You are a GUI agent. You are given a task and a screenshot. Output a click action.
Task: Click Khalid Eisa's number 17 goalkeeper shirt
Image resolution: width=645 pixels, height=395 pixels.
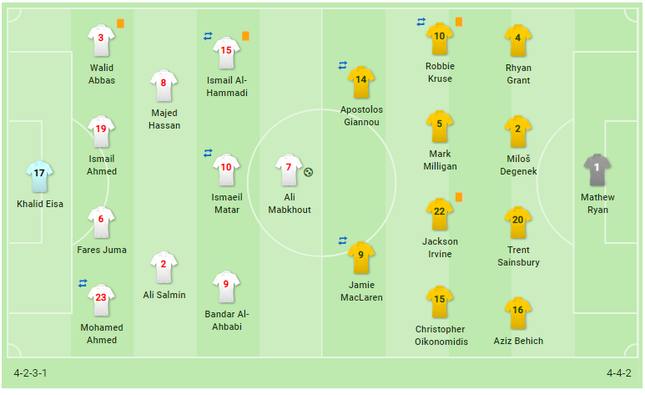coord(39,177)
